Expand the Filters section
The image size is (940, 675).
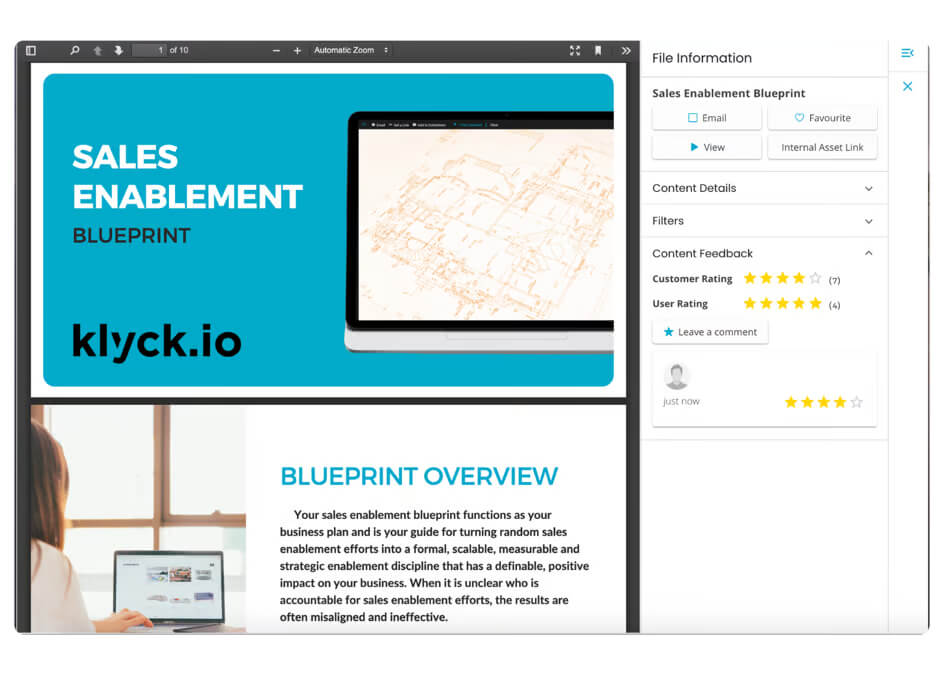pos(763,221)
